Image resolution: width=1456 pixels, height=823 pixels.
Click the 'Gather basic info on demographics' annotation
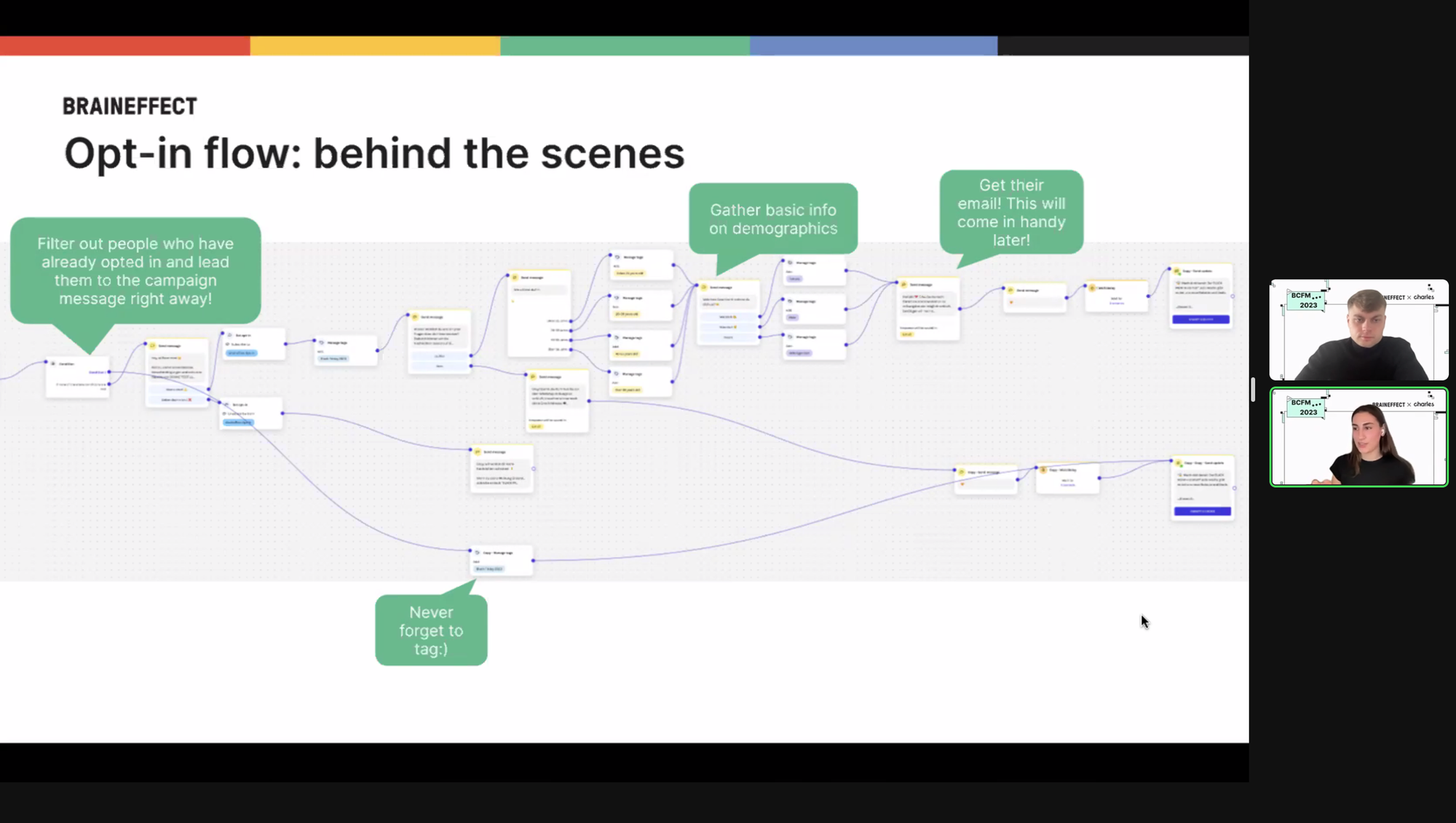[773, 218]
